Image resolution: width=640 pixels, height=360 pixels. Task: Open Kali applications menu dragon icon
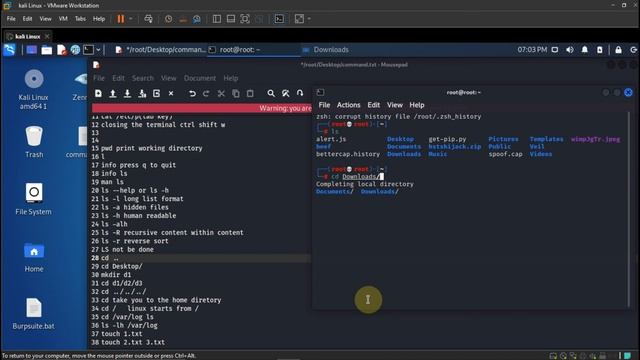pos(9,50)
